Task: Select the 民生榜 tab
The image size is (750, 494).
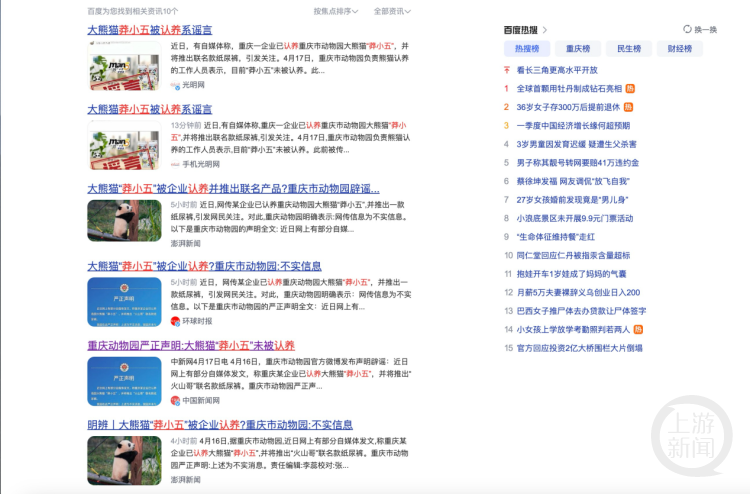Action: point(629,49)
